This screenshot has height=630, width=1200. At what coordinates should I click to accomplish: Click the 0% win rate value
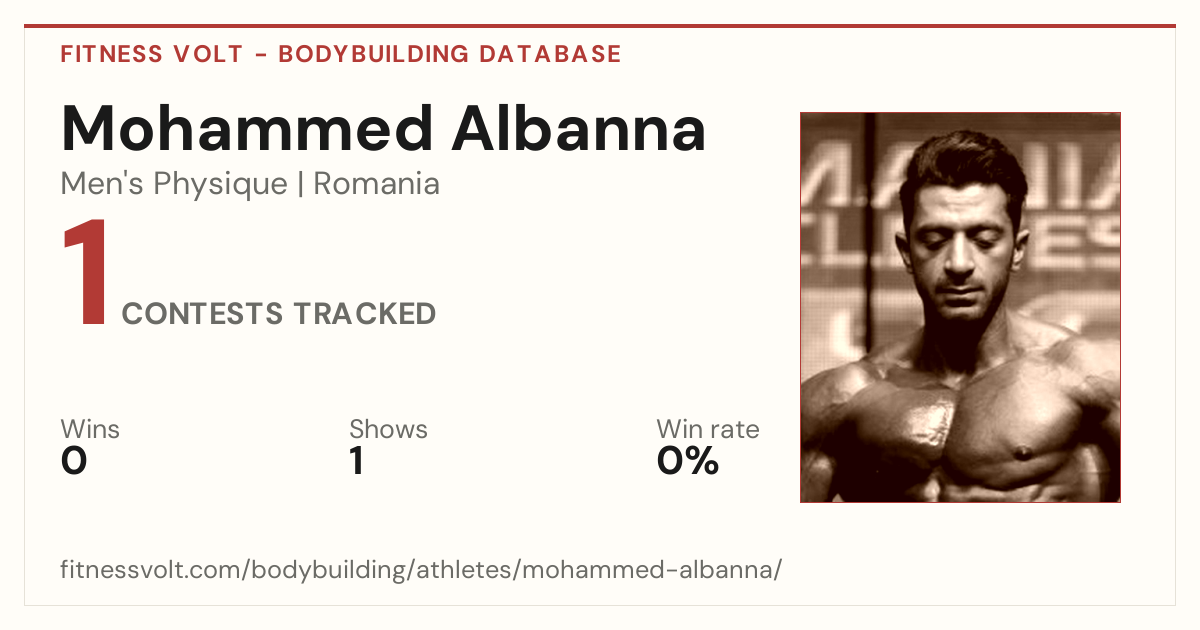[x=688, y=461]
